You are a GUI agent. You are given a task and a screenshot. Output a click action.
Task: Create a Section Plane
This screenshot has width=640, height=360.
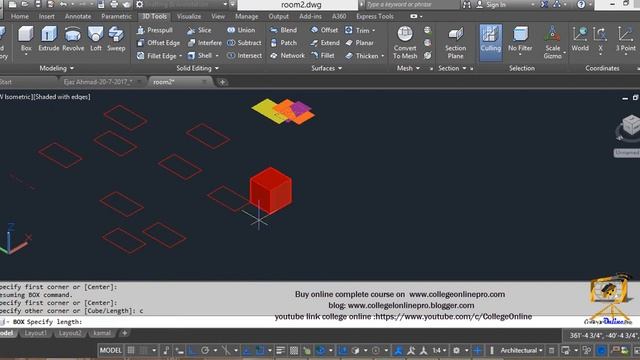tap(456, 42)
